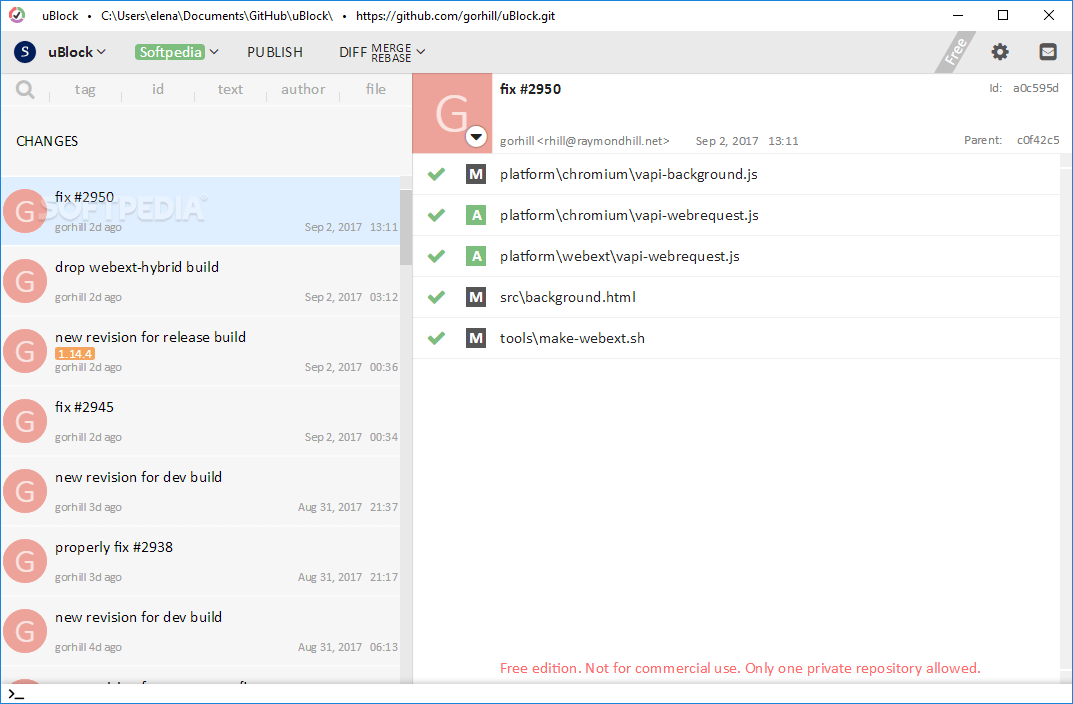The height and width of the screenshot is (704, 1073).
Task: Click the GitKraken logo in the titlebar
Action: coord(15,15)
